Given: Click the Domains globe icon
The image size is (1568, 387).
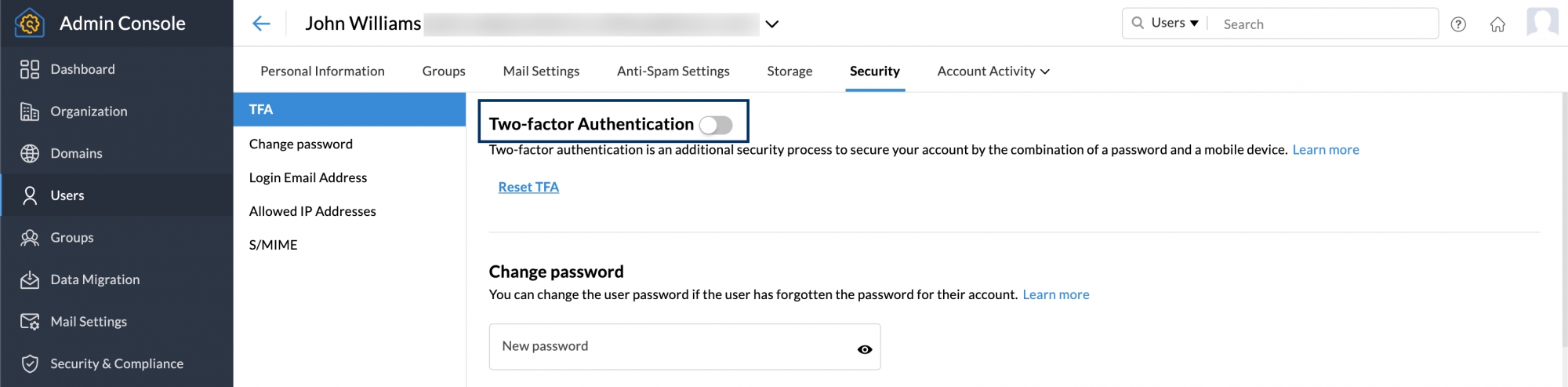Looking at the screenshot, I should (x=30, y=154).
